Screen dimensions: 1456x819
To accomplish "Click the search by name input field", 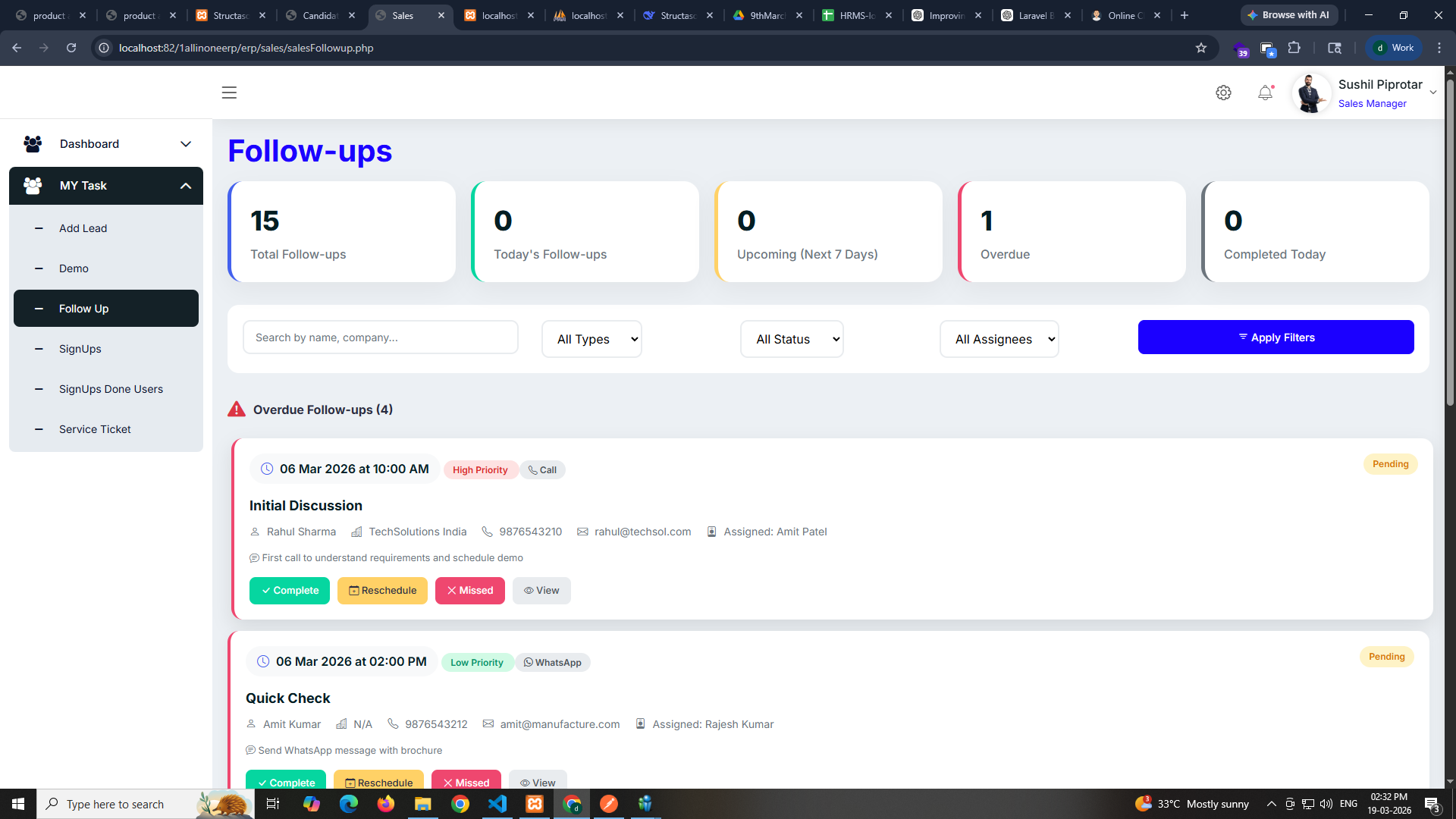I will coord(381,337).
